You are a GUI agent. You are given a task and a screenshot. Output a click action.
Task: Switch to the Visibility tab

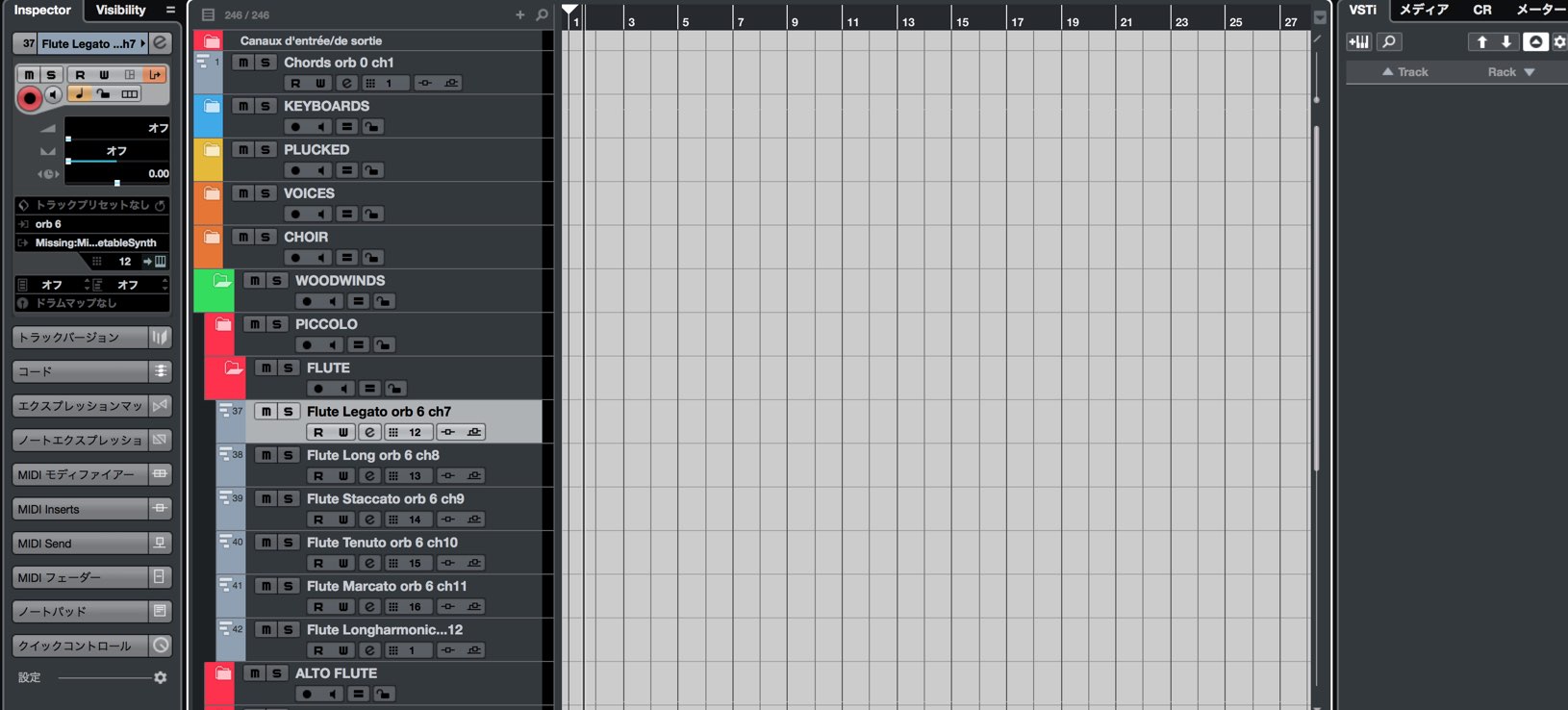coord(121,10)
